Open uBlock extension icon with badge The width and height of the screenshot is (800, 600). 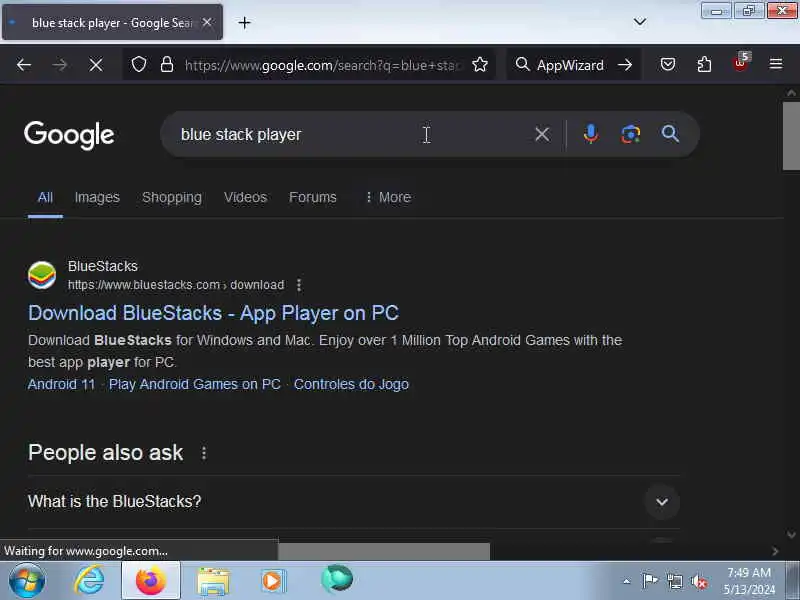741,63
